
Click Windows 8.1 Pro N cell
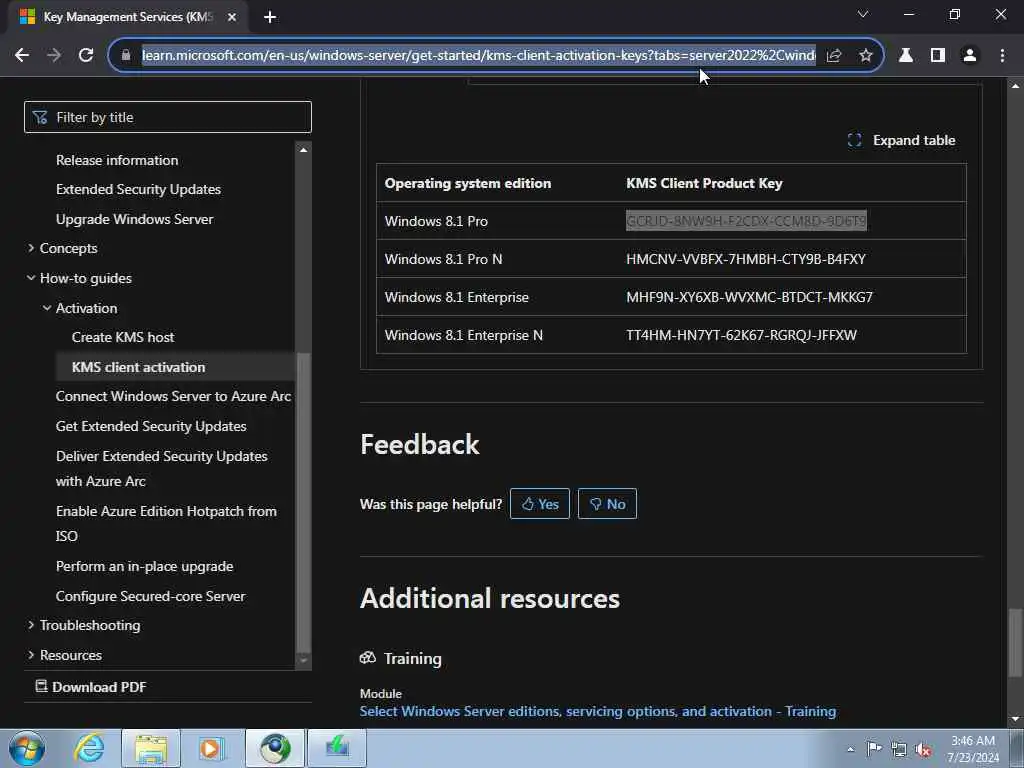pyautogui.click(x=443, y=259)
